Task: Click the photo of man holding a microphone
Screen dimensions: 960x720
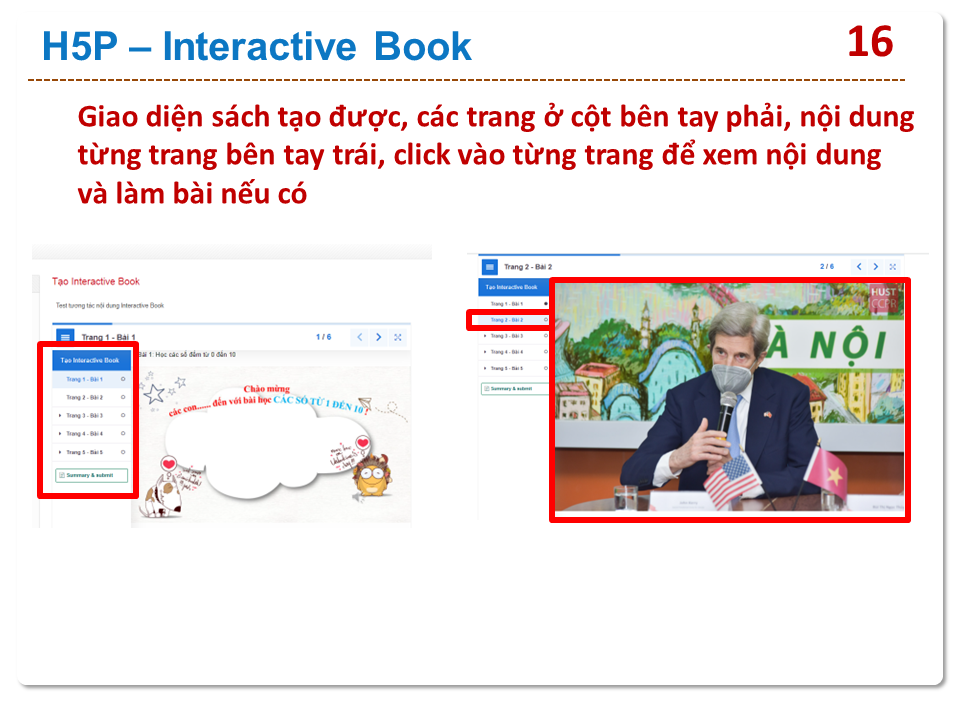Action: coord(729,400)
